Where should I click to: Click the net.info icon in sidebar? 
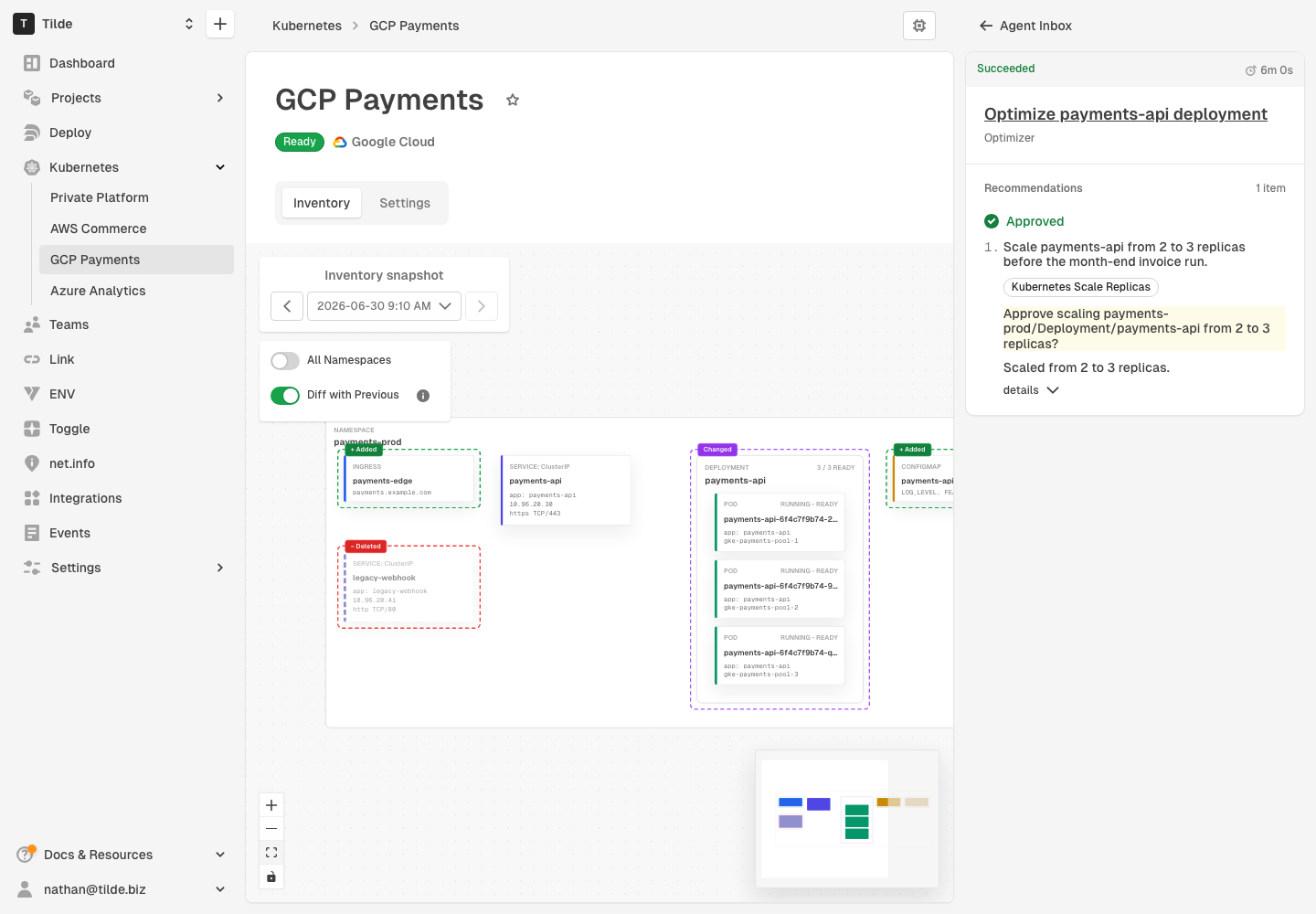click(32, 463)
